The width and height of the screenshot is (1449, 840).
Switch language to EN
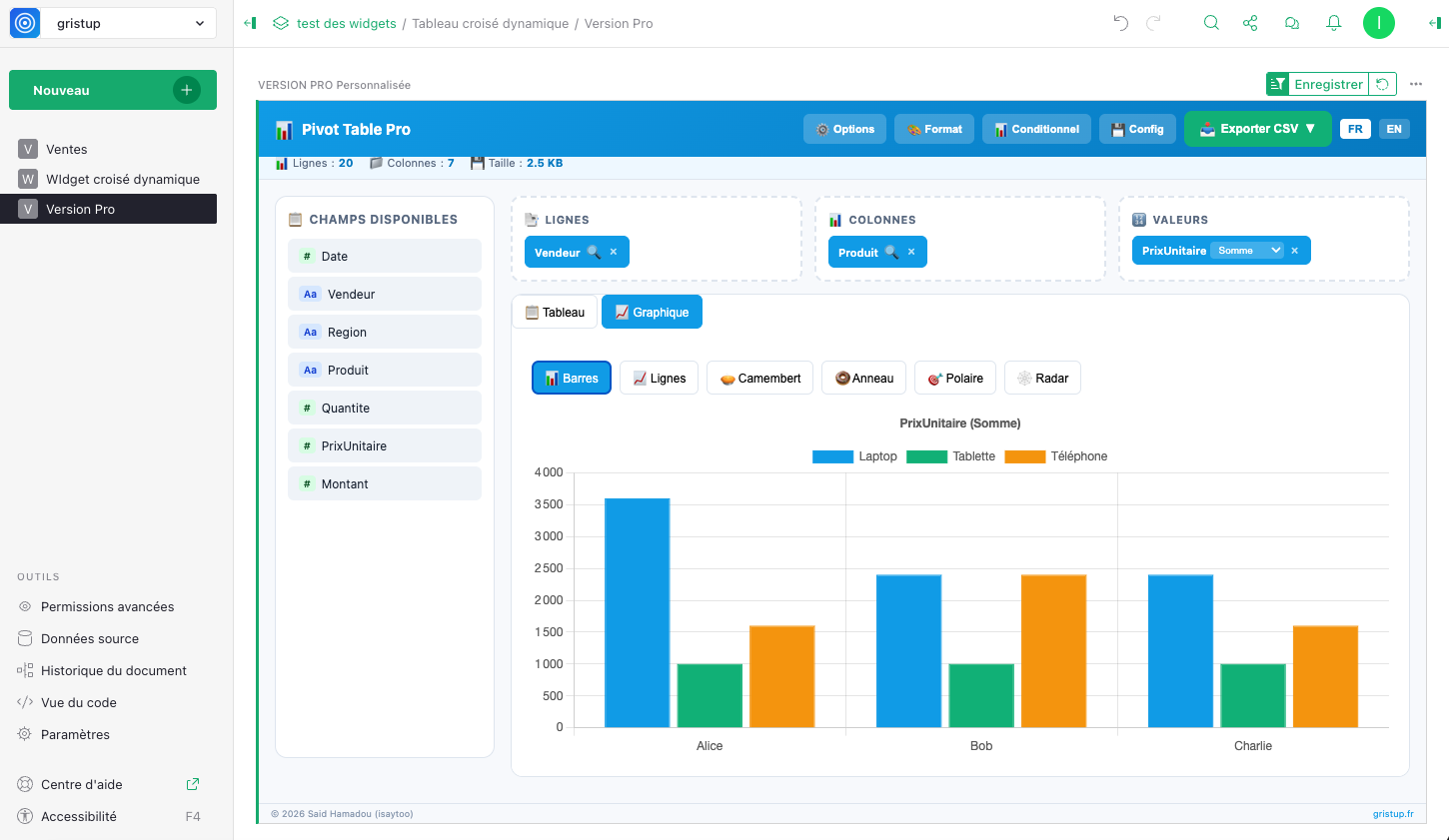coord(1394,129)
